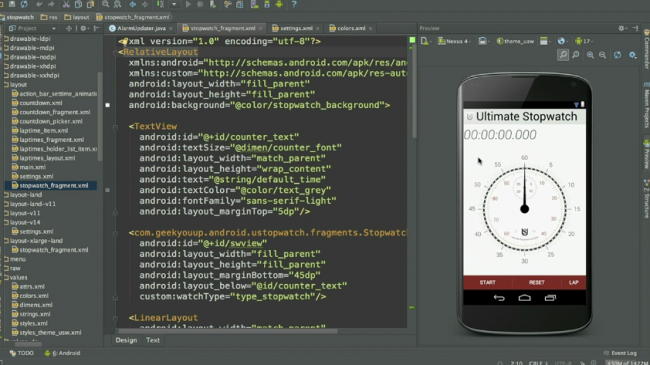Navigate back with the blue left arrow
This screenshot has height=365, width=650.
click(x=133, y=4)
